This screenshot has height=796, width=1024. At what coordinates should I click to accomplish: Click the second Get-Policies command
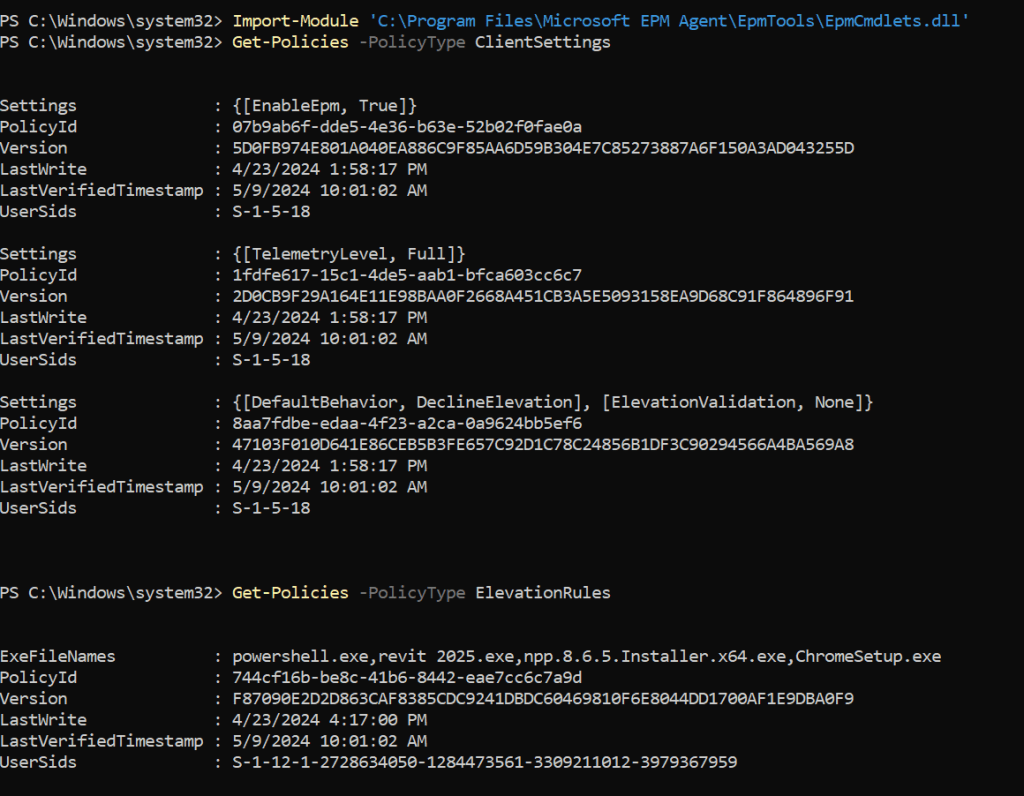290,593
